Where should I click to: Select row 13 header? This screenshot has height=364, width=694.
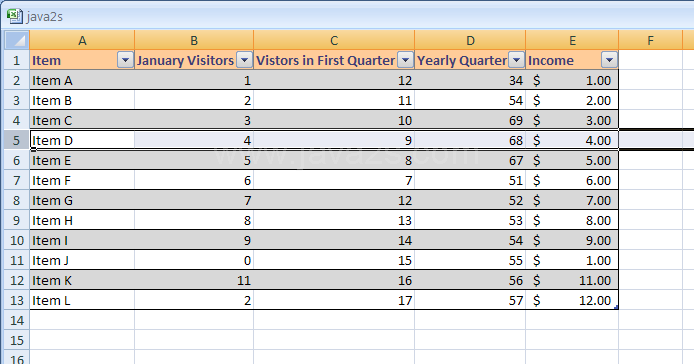[17, 300]
